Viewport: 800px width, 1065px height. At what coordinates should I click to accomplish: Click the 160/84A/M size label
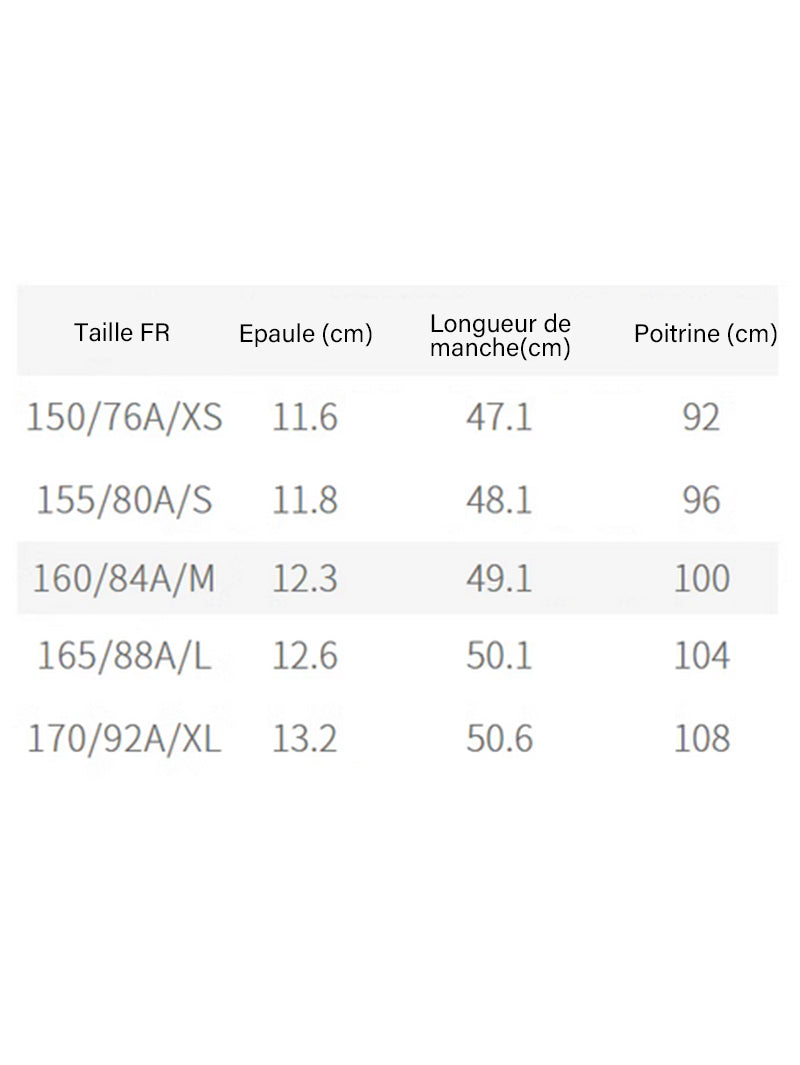click(x=124, y=579)
